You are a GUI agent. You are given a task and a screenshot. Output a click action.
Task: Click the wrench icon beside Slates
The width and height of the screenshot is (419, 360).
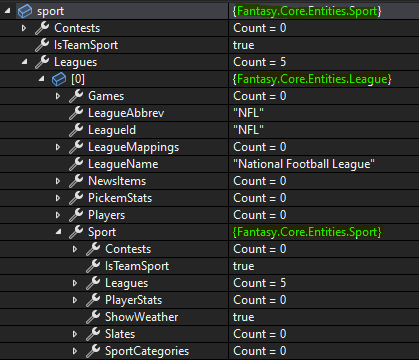[x=93, y=334]
